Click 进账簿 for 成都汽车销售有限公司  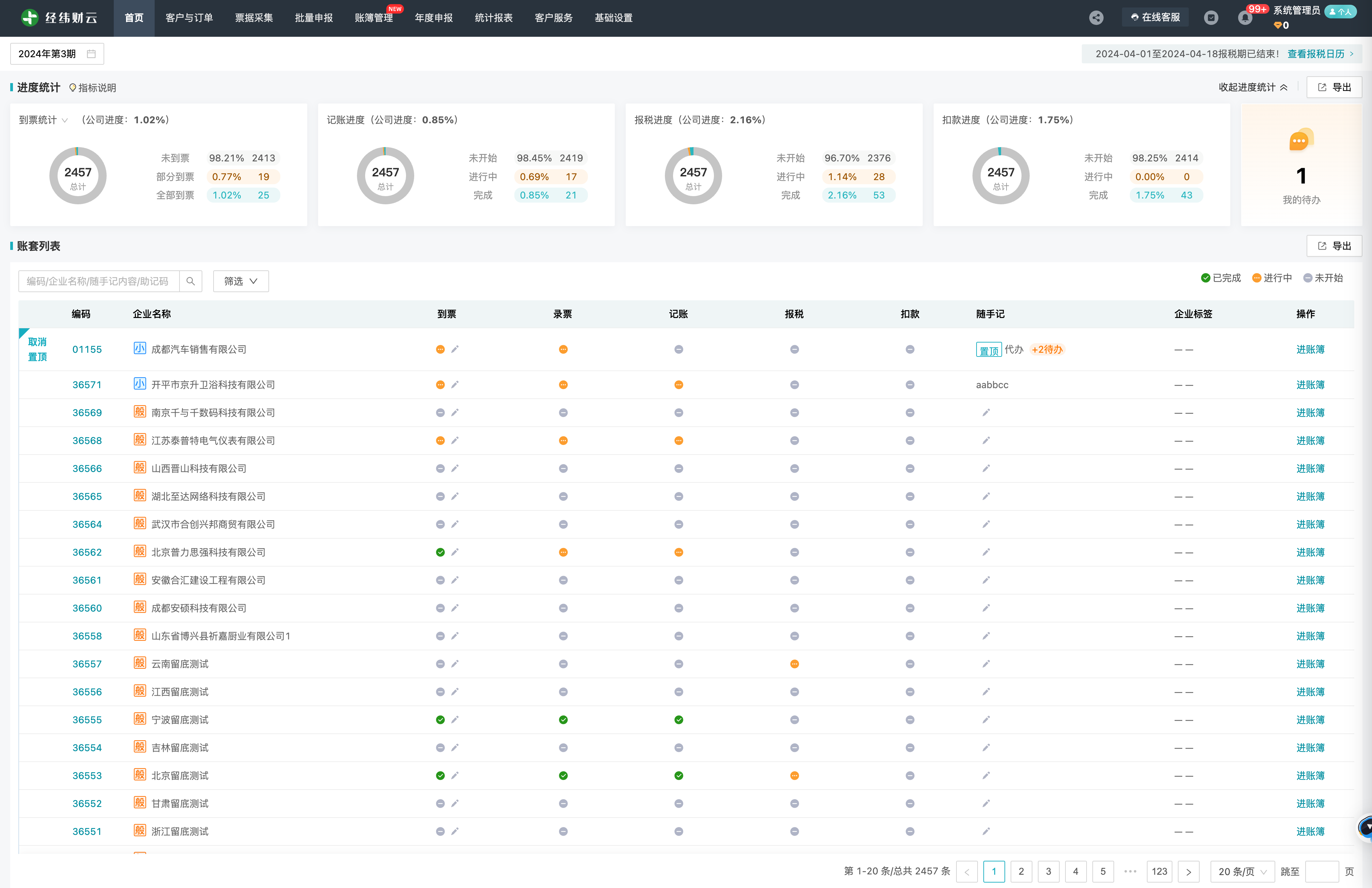point(1310,349)
